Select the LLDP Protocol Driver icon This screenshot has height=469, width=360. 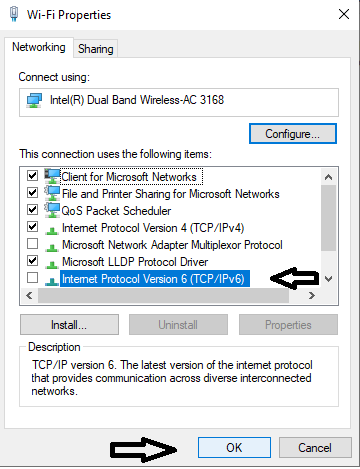pos(52,264)
